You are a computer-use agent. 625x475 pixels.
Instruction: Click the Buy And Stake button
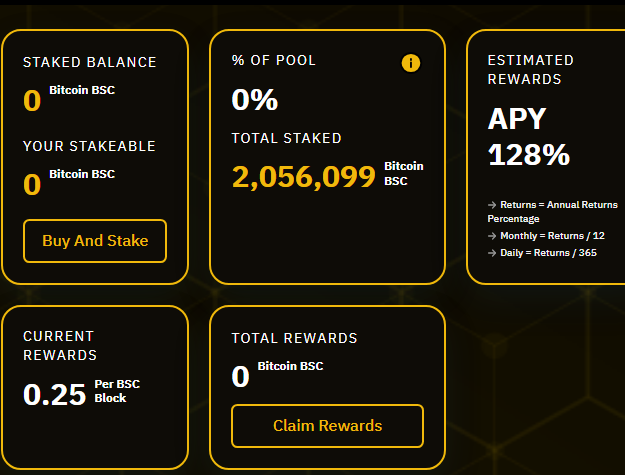pyautogui.click(x=95, y=241)
